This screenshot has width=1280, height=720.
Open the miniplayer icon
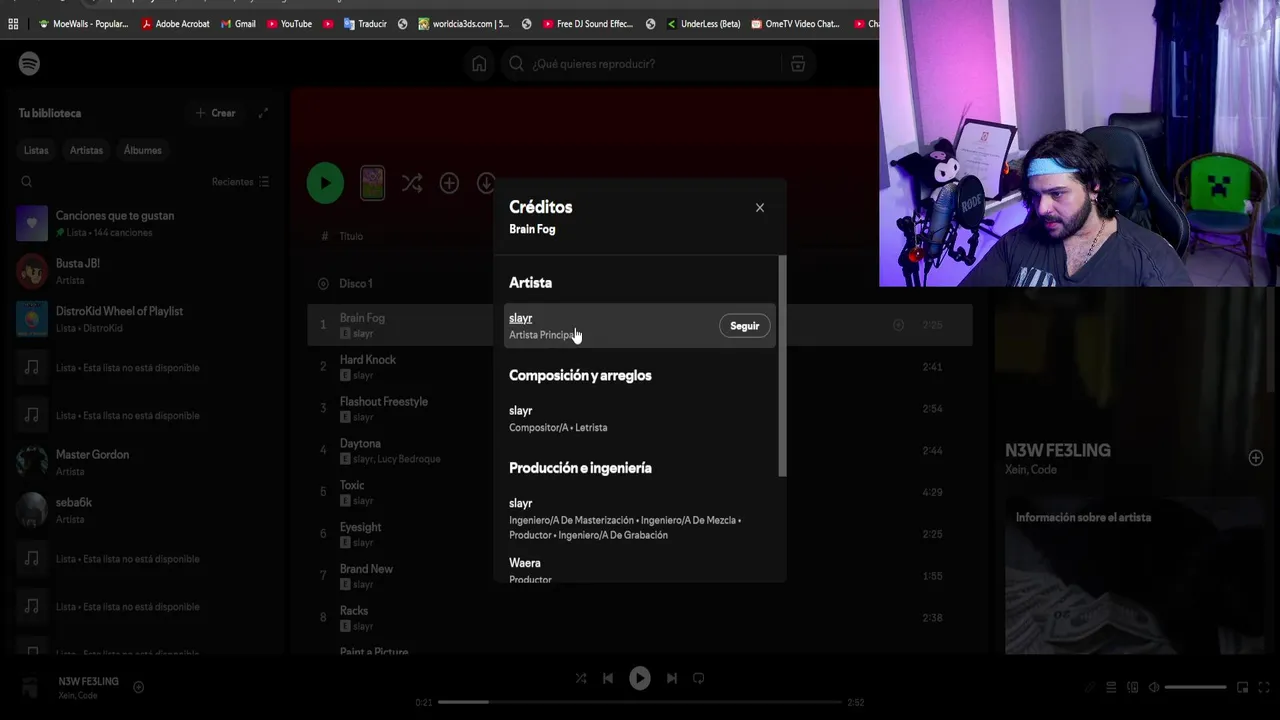pos(1242,688)
